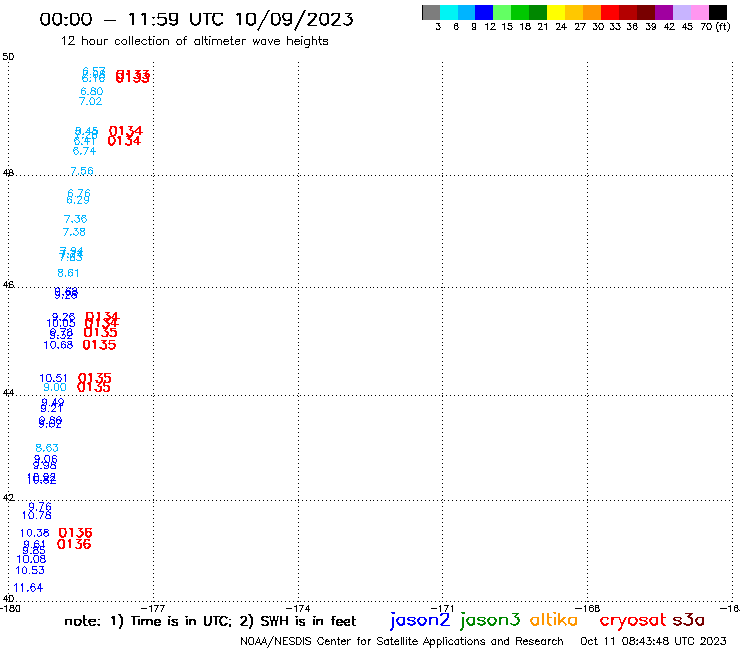Click the 10.08 wave height value
The height and width of the screenshot is (650, 740).
click(31, 559)
